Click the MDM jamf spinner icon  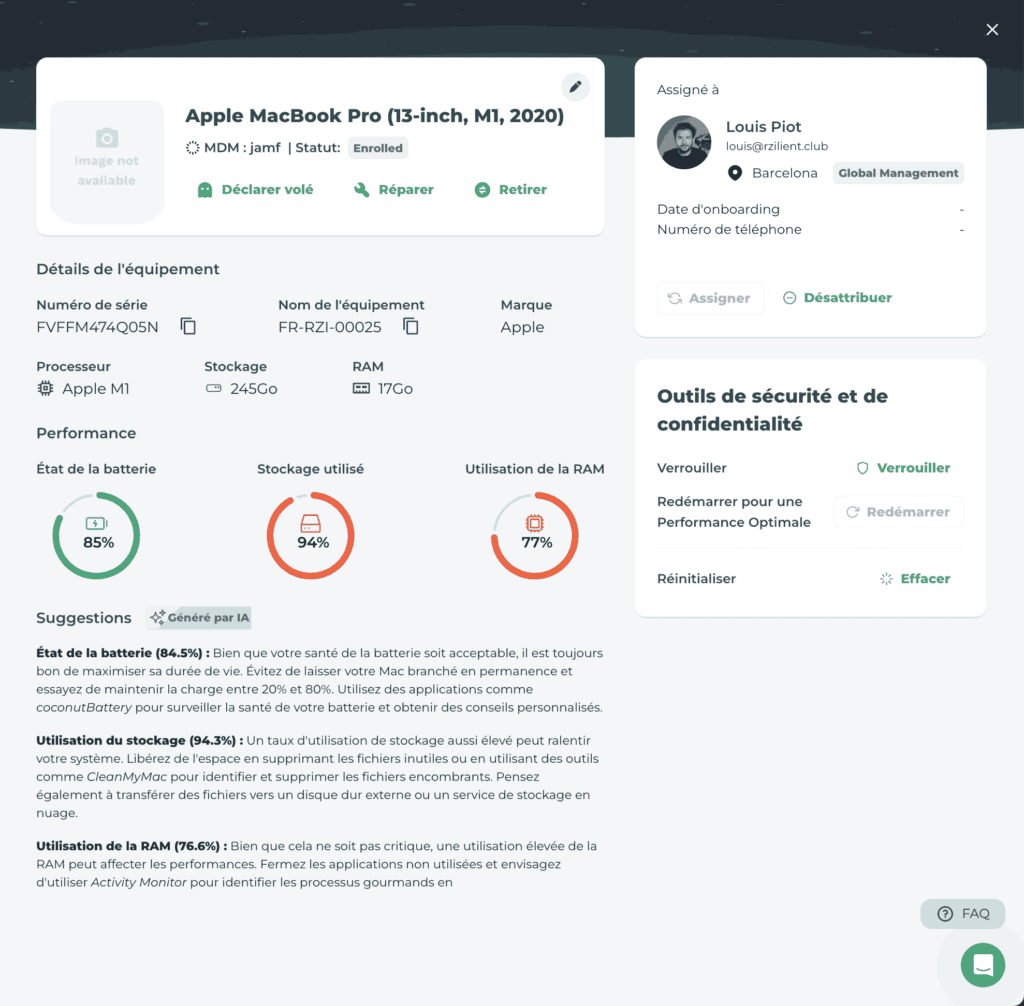(193, 148)
